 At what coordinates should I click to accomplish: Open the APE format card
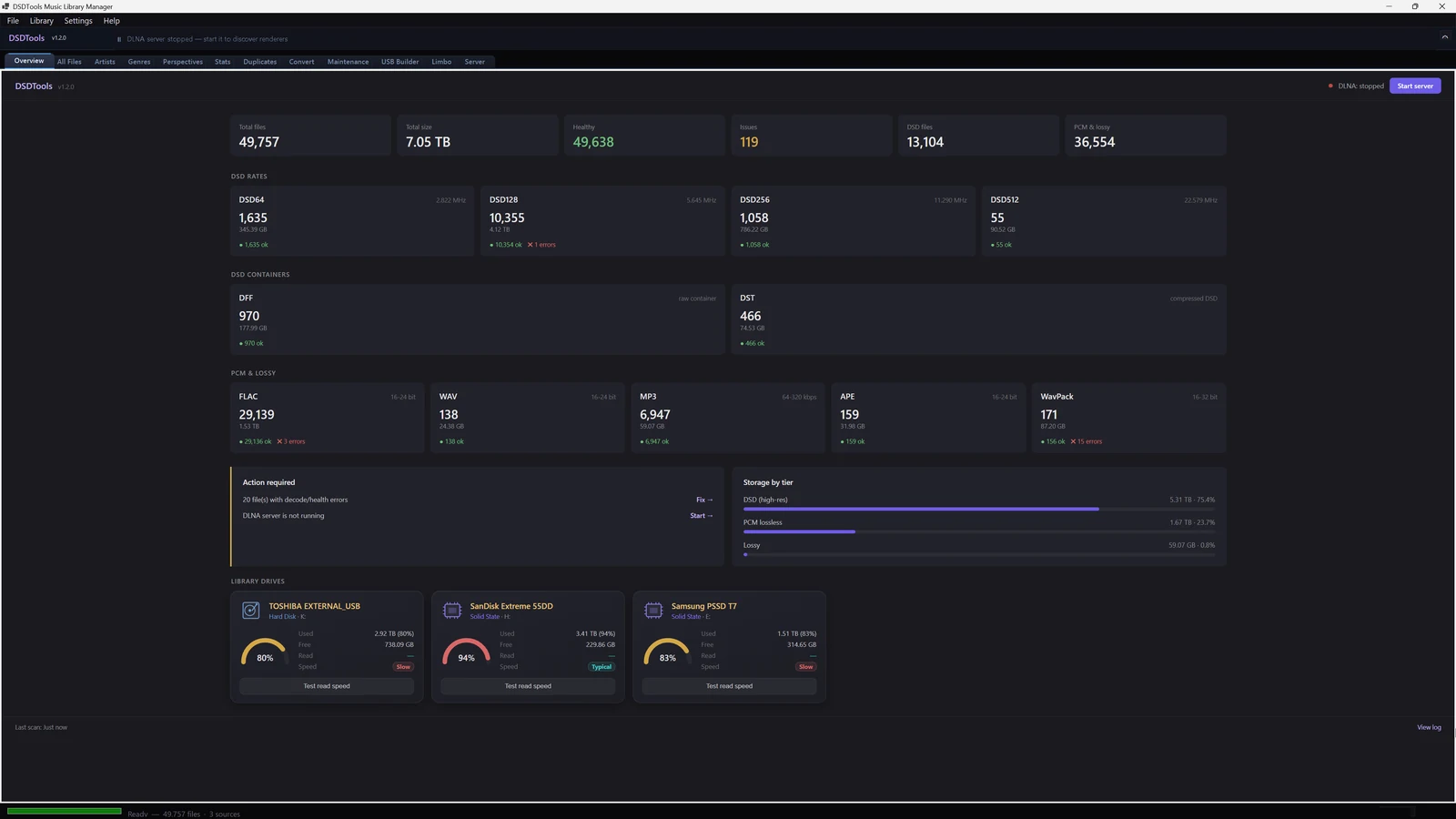coord(928,418)
